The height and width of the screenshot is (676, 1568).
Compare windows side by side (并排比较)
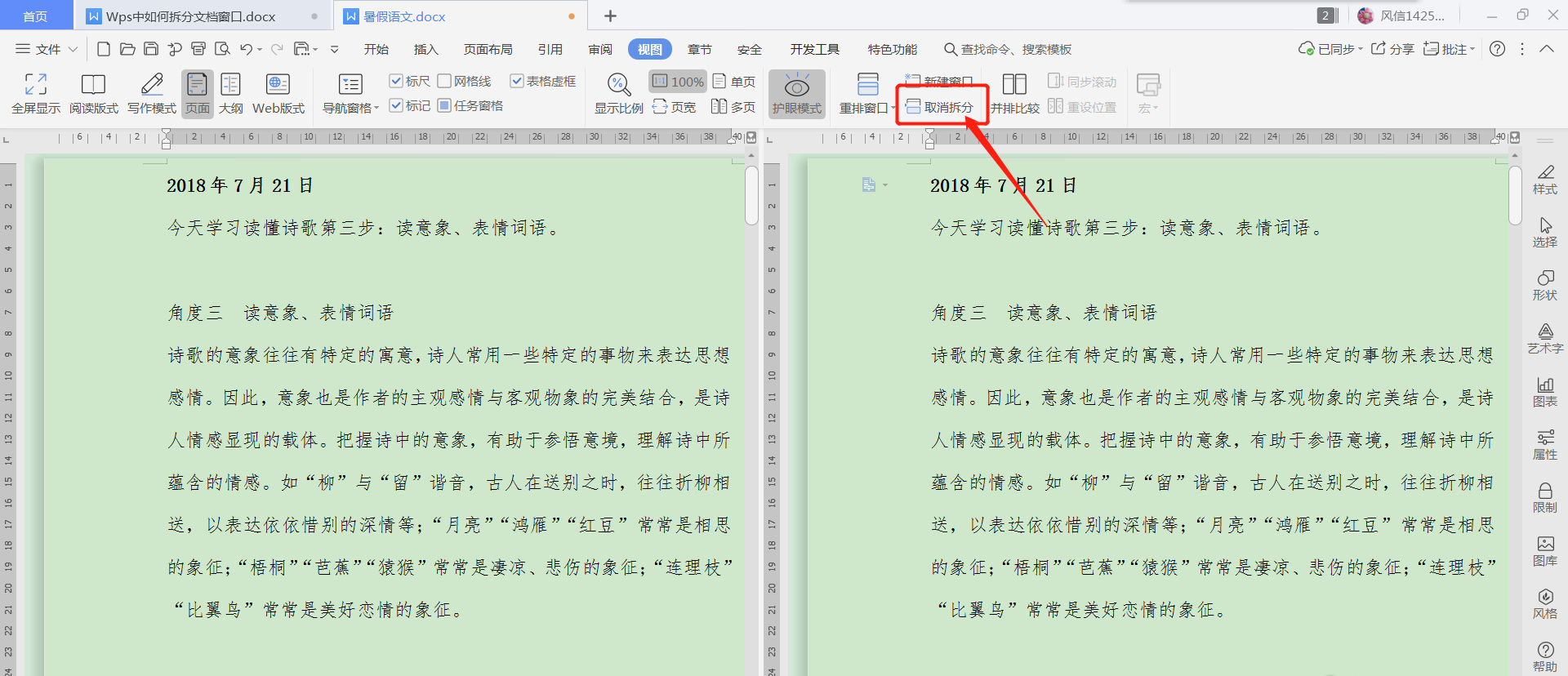coord(1015,93)
